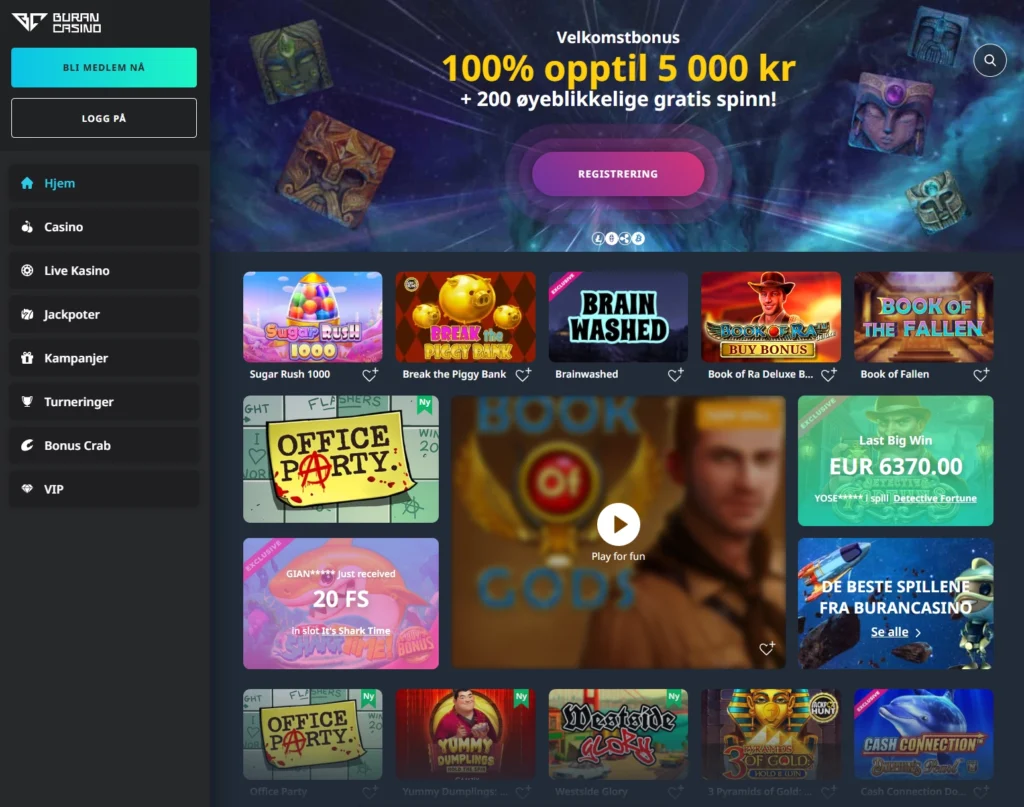Click the Logg på button
Screen dimensions: 1024x807
coord(104,118)
